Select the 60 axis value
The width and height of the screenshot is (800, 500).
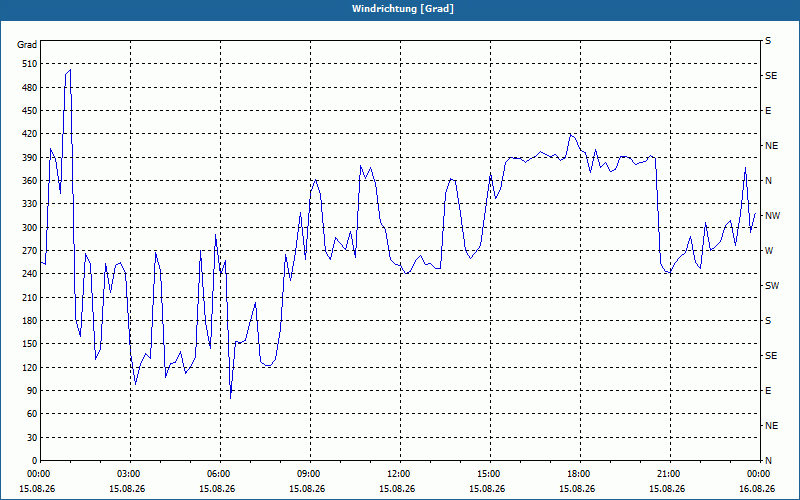pos(32,414)
